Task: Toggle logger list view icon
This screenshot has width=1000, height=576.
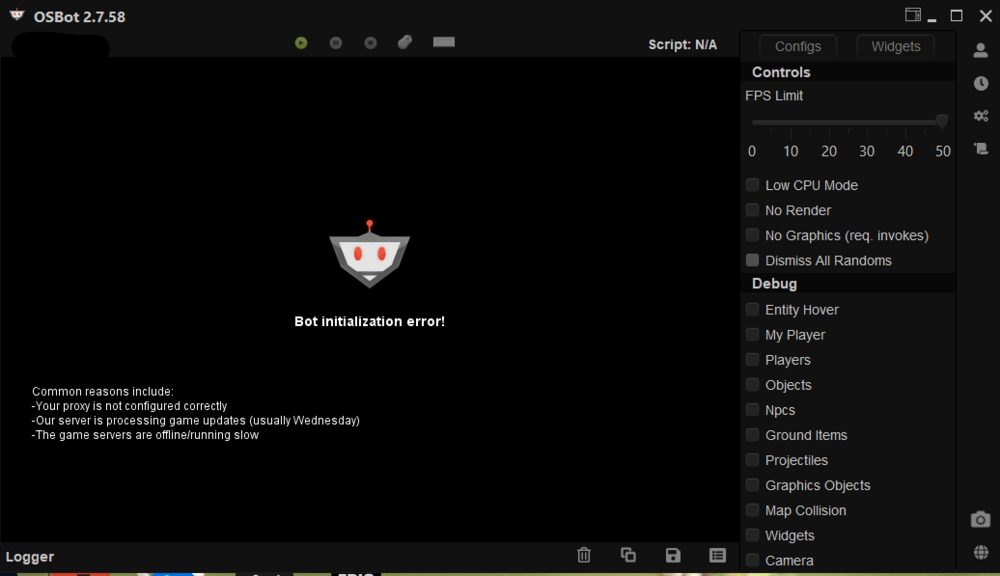Action: [717, 555]
